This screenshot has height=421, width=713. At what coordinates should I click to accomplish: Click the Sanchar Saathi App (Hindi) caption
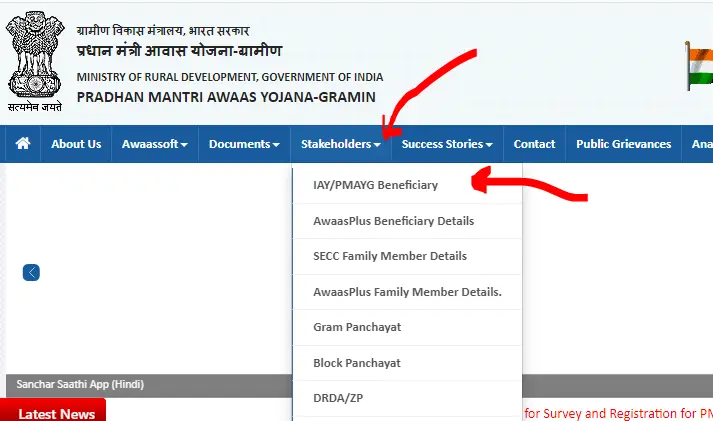80,384
